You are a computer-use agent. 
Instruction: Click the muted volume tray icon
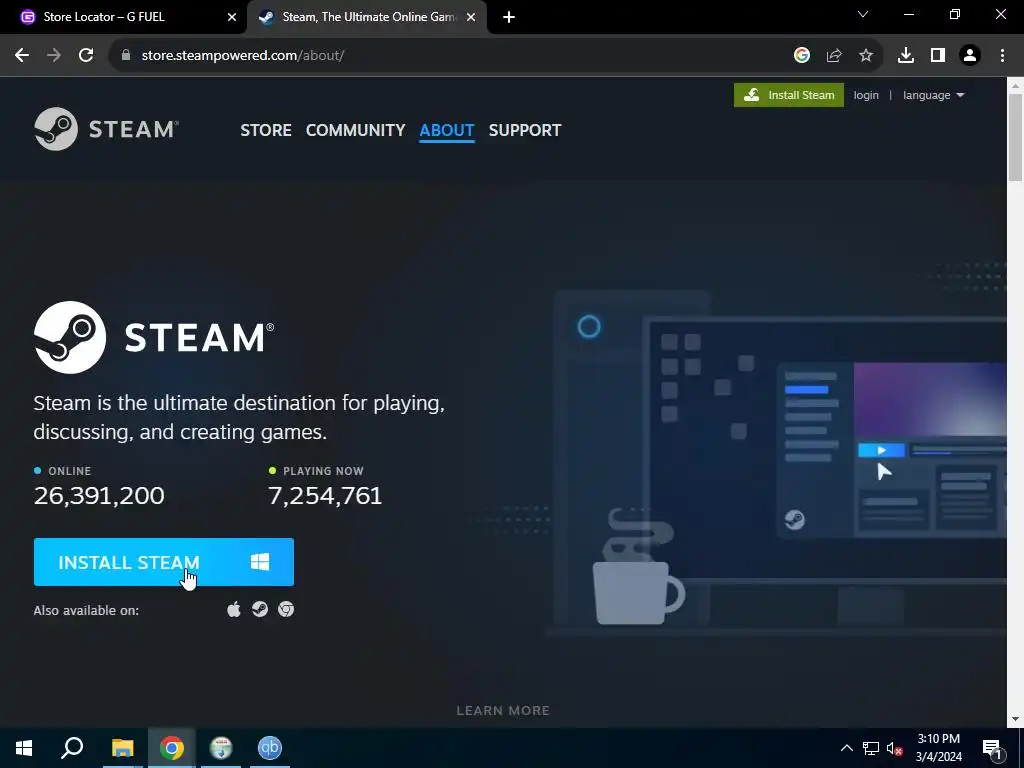point(894,748)
